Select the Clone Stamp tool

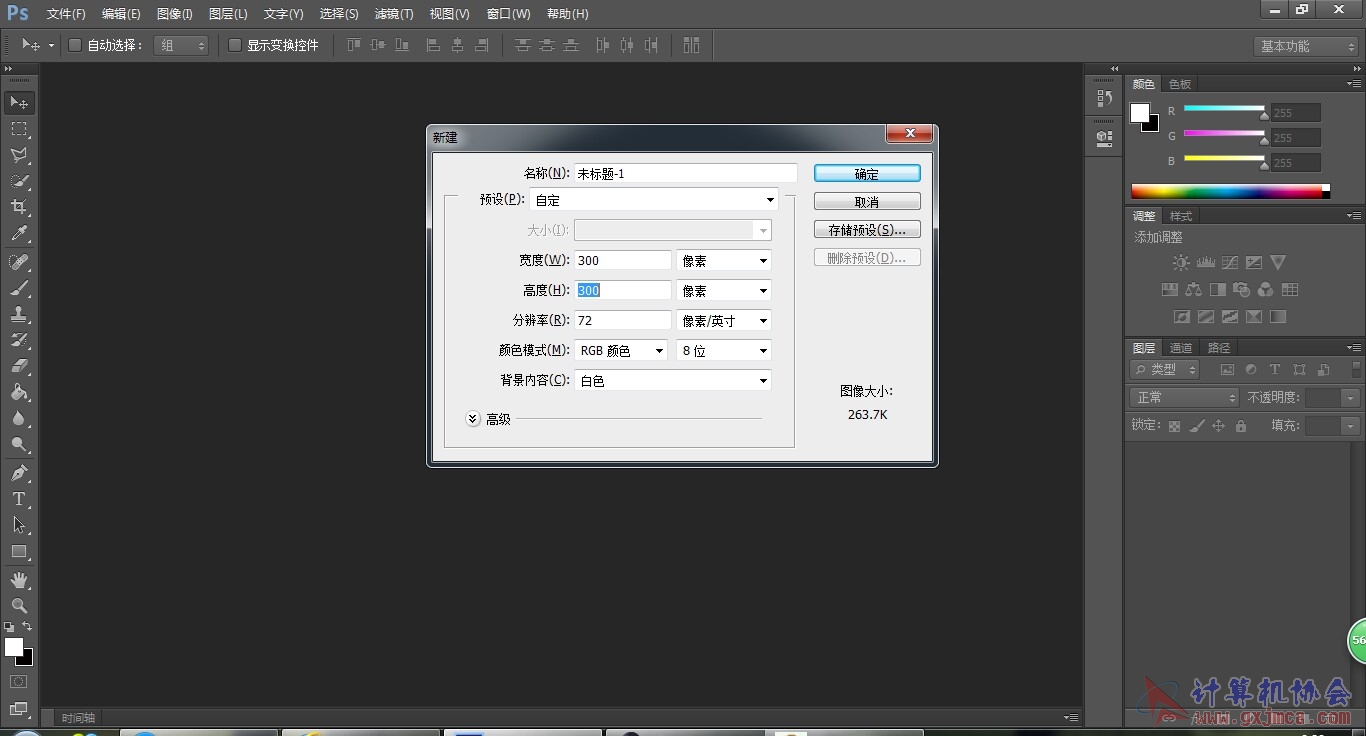pos(19,314)
